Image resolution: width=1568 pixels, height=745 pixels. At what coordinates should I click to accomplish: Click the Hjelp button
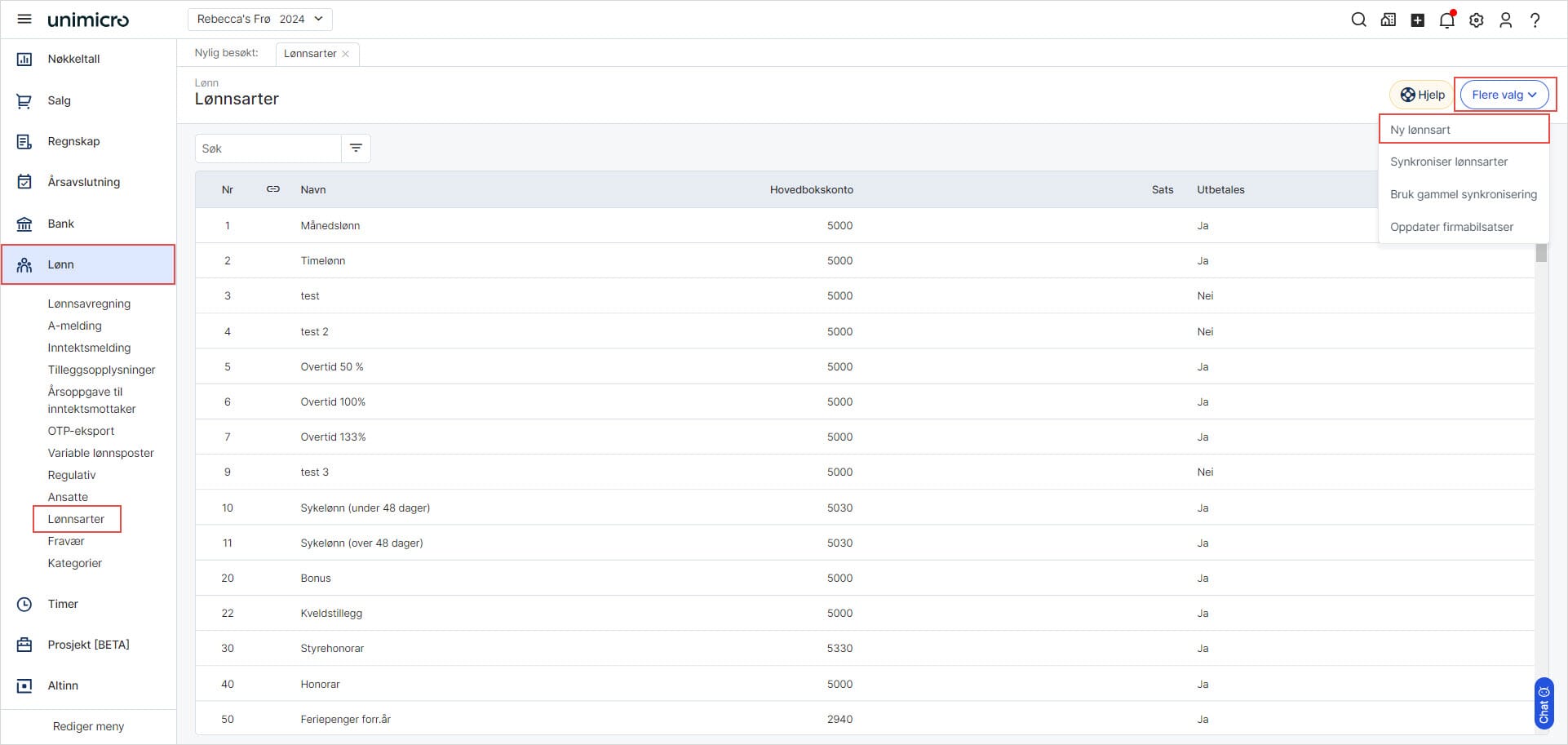coord(1422,95)
